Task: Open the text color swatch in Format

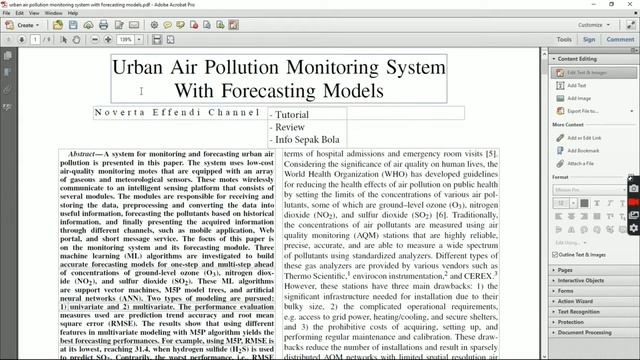Action: pos(584,203)
